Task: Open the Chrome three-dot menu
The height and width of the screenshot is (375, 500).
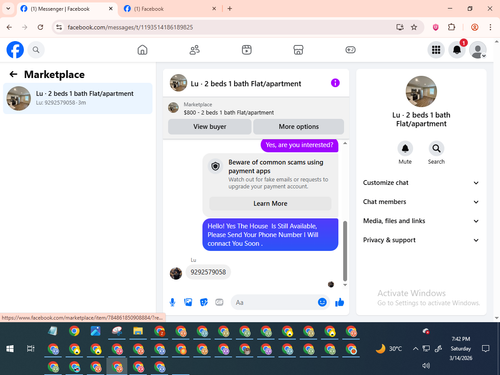Action: [x=490, y=27]
